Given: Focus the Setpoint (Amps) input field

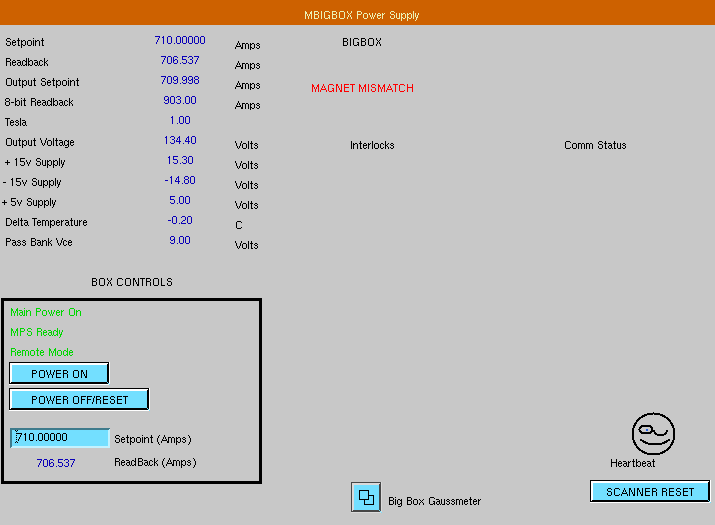Looking at the screenshot, I should pyautogui.click(x=60, y=437).
